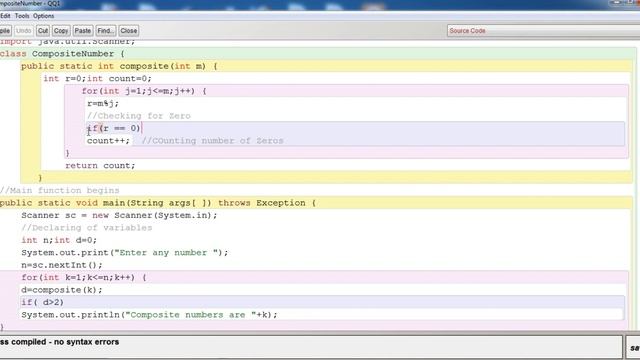Image resolution: width=640 pixels, height=360 pixels.
Task: Click the 'Scanner sc = new Scanner(System.in);' line
Action: tap(119, 215)
